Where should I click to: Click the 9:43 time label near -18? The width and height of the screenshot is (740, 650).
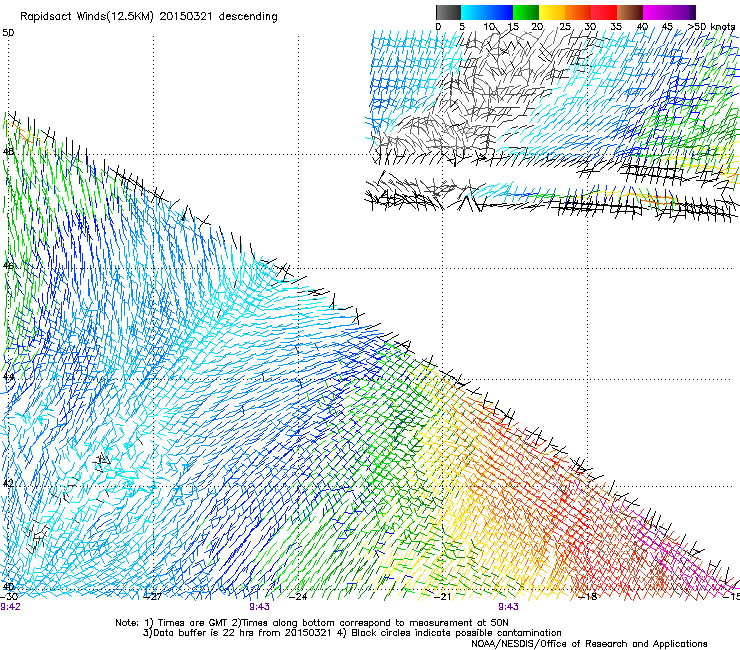coord(508,607)
